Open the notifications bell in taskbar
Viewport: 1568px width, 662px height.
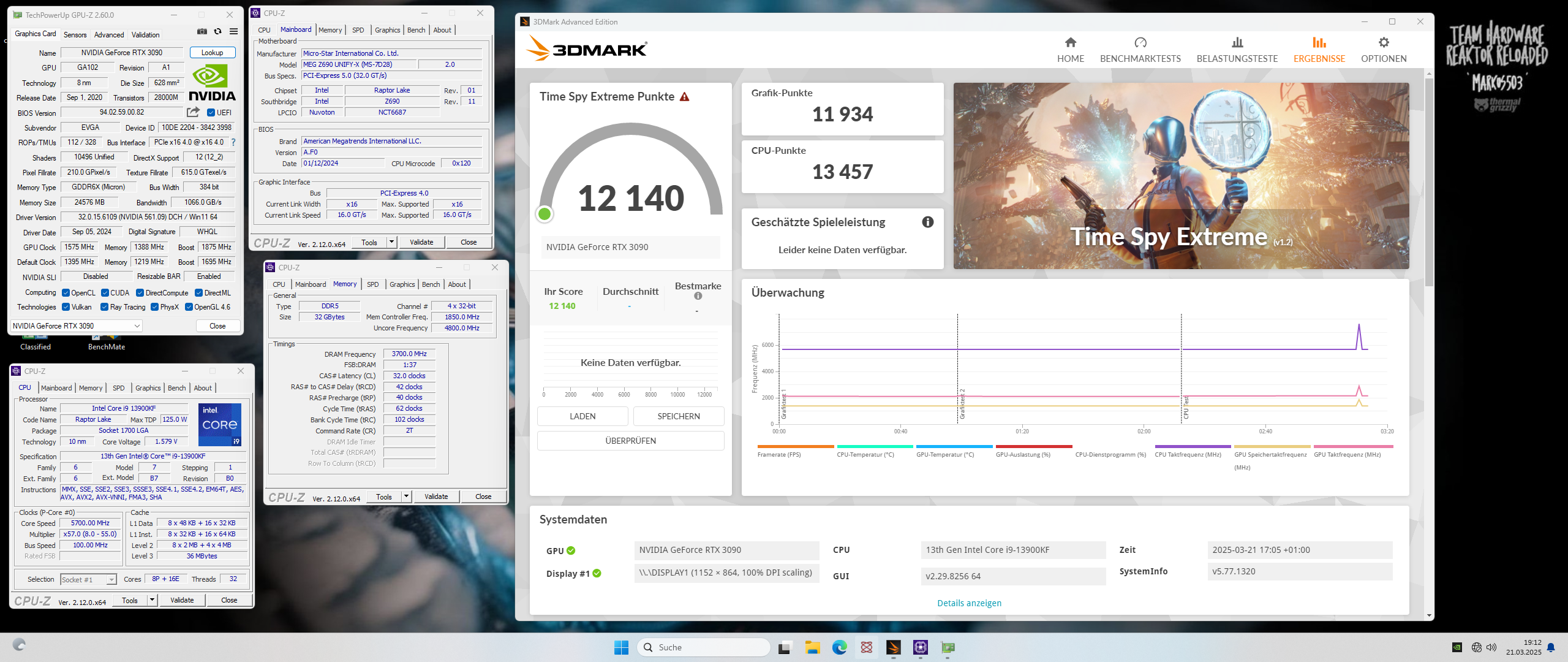tap(1551, 647)
